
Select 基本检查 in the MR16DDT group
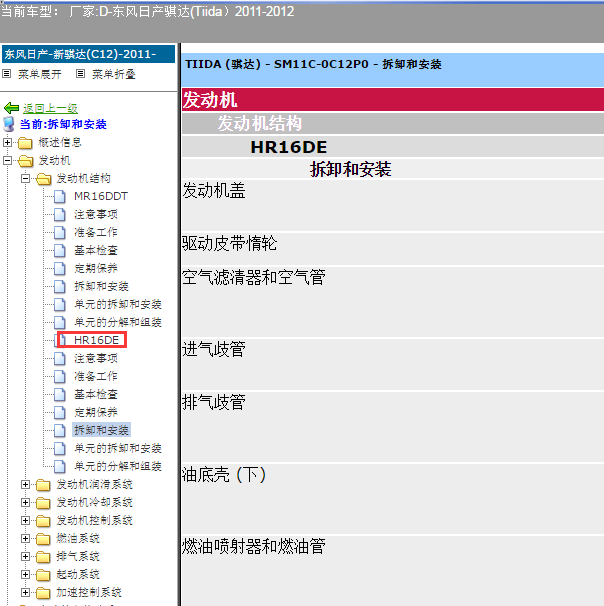tap(96, 250)
